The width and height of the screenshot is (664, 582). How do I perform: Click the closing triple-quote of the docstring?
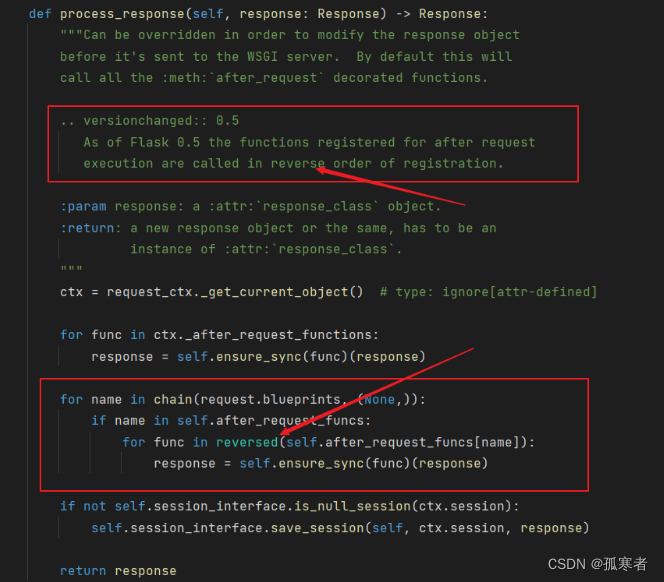(71, 269)
